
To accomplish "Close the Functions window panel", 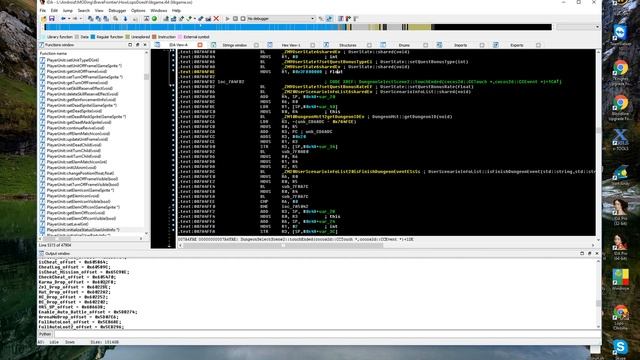I will (145, 45).
